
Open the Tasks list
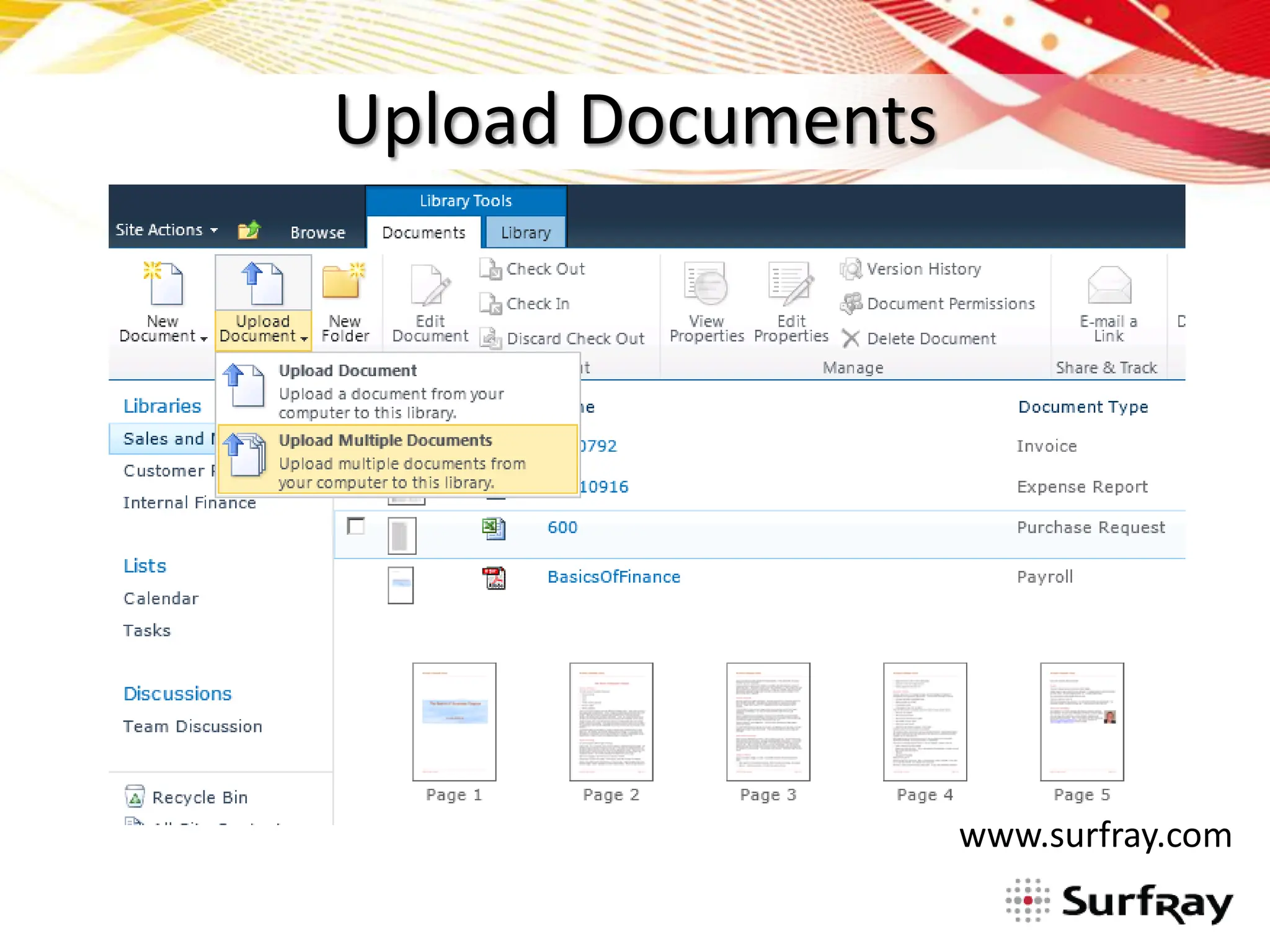(x=147, y=630)
